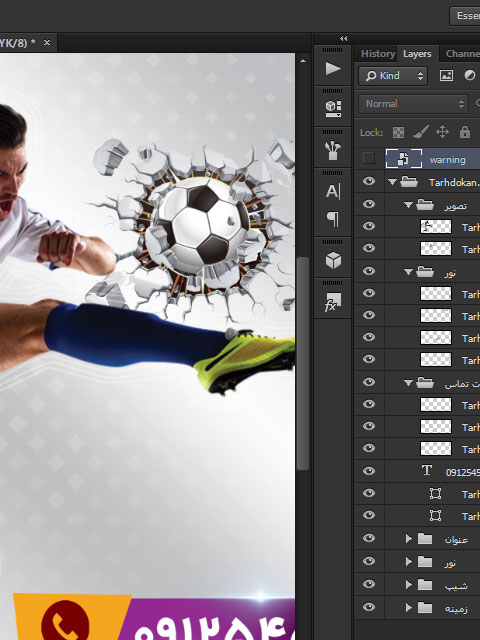Viewport: 480px width, 640px height.
Task: Collapse the تصویر group
Action: (x=408, y=204)
